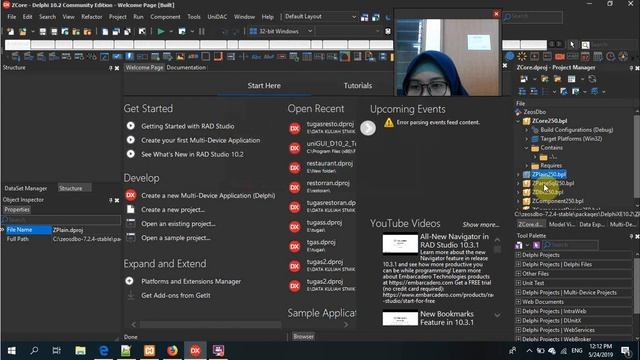The image size is (640, 360).
Task: Click the Save toolbar icon
Action: tap(42, 31)
